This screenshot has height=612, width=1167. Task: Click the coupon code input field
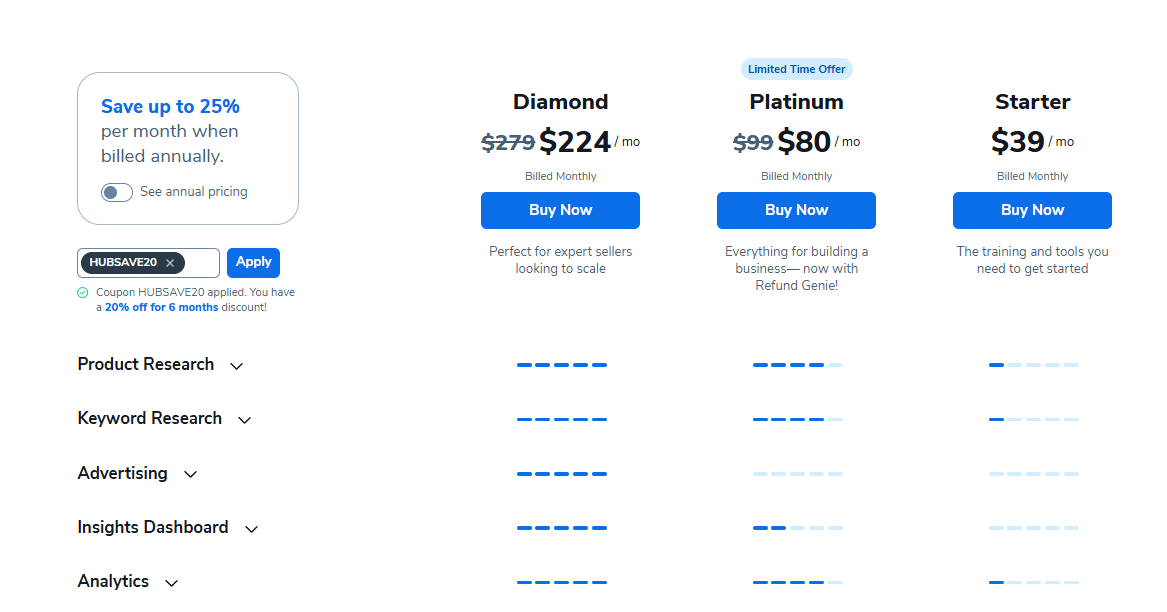[x=202, y=263]
